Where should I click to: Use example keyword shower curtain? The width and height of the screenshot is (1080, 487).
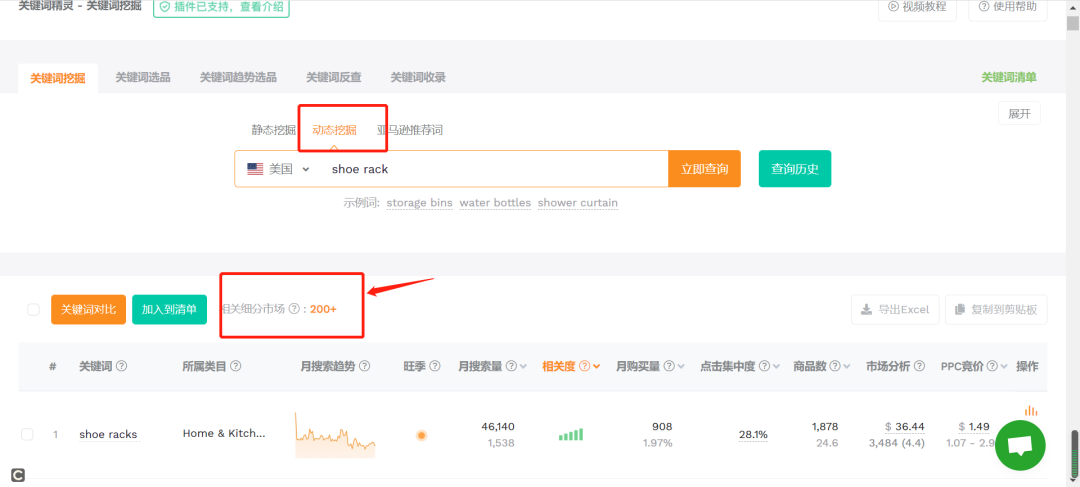(x=578, y=203)
